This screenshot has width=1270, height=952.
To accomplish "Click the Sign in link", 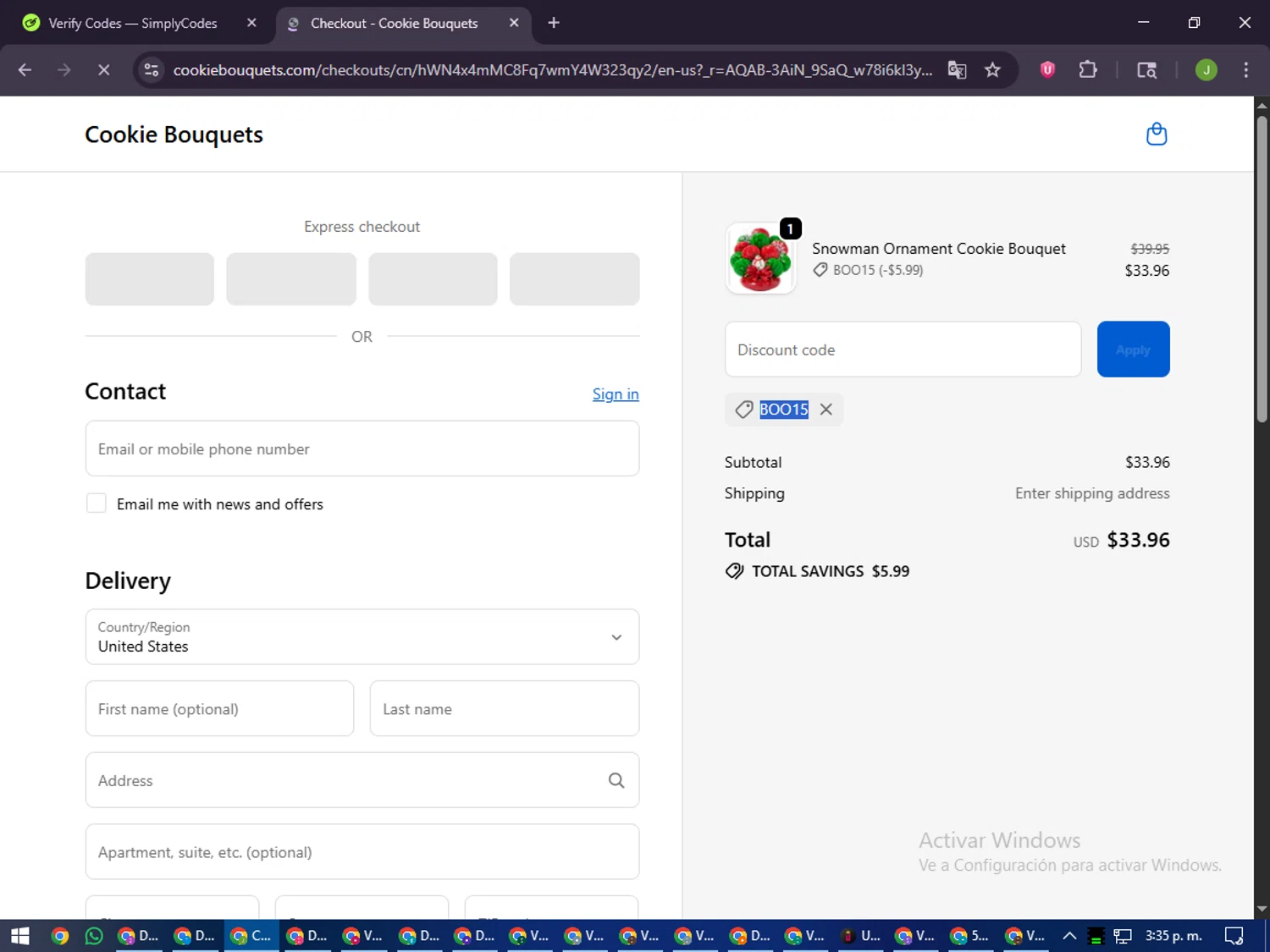I will 616,394.
